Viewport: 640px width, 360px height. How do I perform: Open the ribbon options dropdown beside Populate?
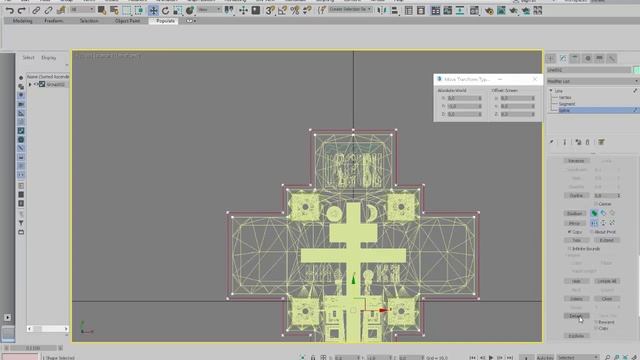[x=190, y=21]
